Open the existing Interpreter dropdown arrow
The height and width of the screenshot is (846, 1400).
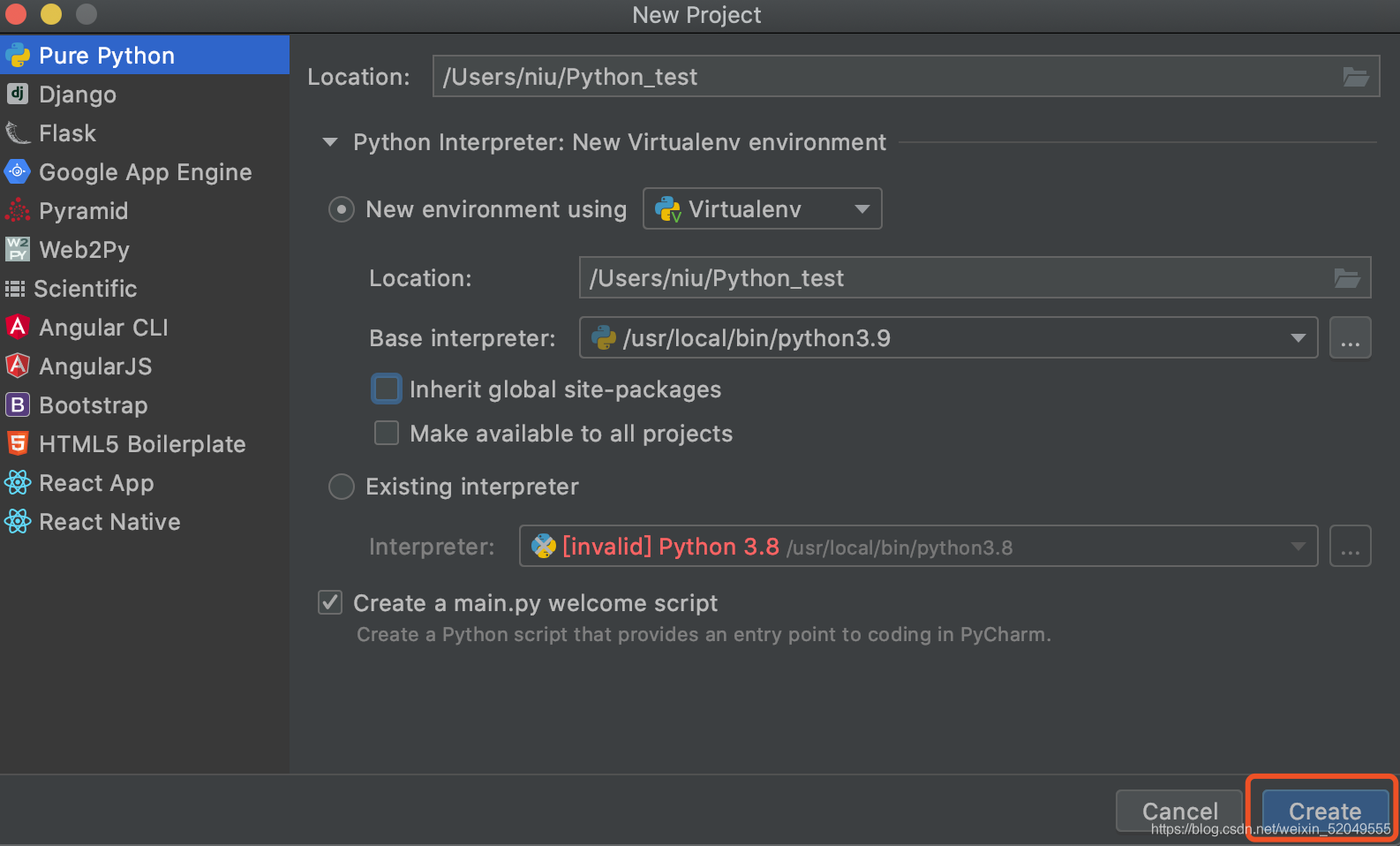pos(1298,546)
